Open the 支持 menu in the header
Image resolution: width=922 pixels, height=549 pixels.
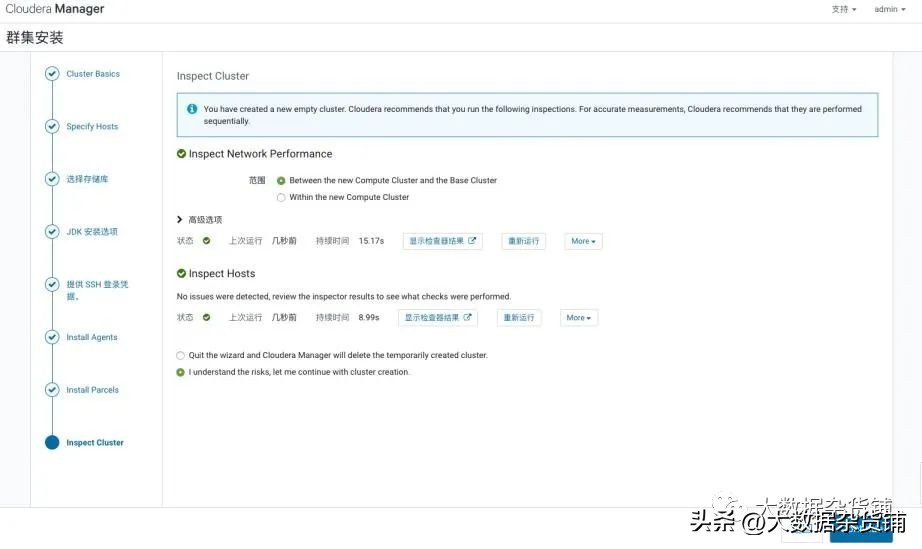pos(844,9)
